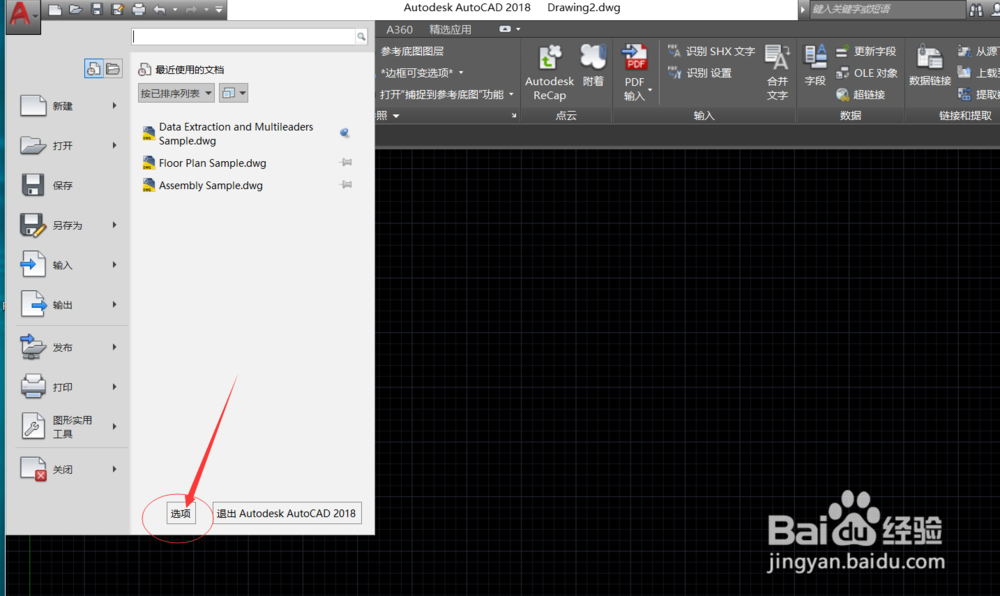The image size is (1000, 596).
Task: Select 保存 (Save) menu item
Action: [x=62, y=185]
